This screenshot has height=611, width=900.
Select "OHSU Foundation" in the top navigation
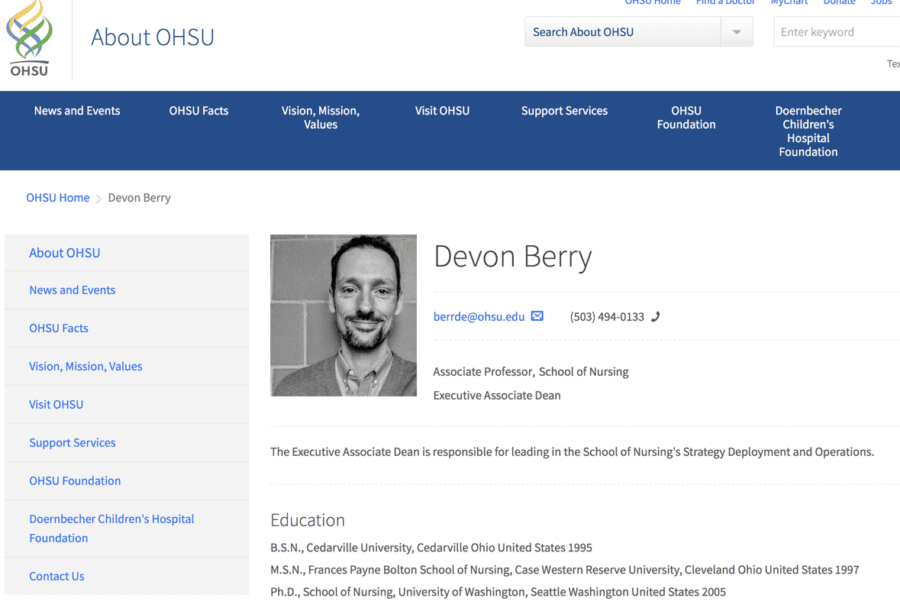click(x=686, y=117)
